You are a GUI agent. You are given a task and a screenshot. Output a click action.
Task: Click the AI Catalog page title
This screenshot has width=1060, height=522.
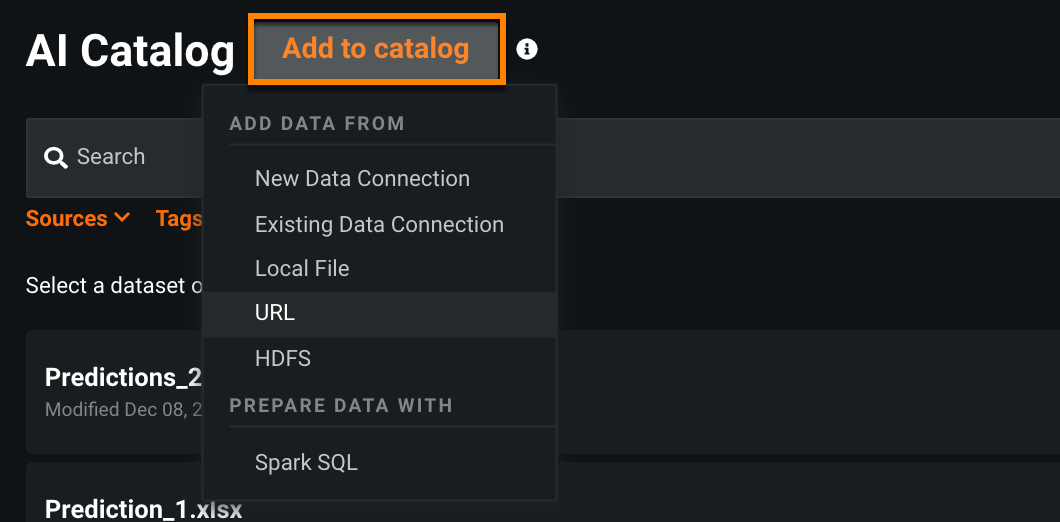point(130,50)
